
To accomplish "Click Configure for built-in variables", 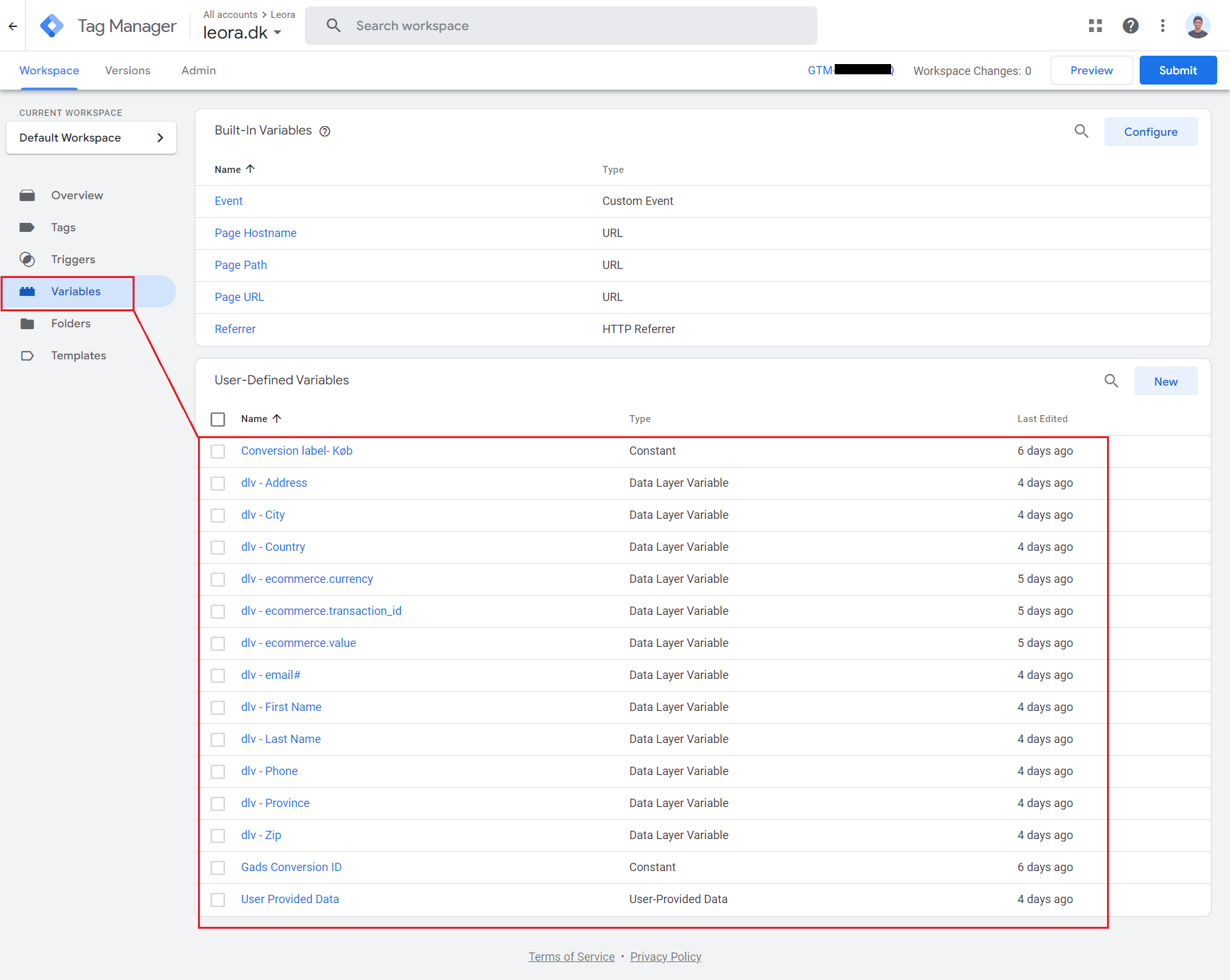I will click(1151, 131).
